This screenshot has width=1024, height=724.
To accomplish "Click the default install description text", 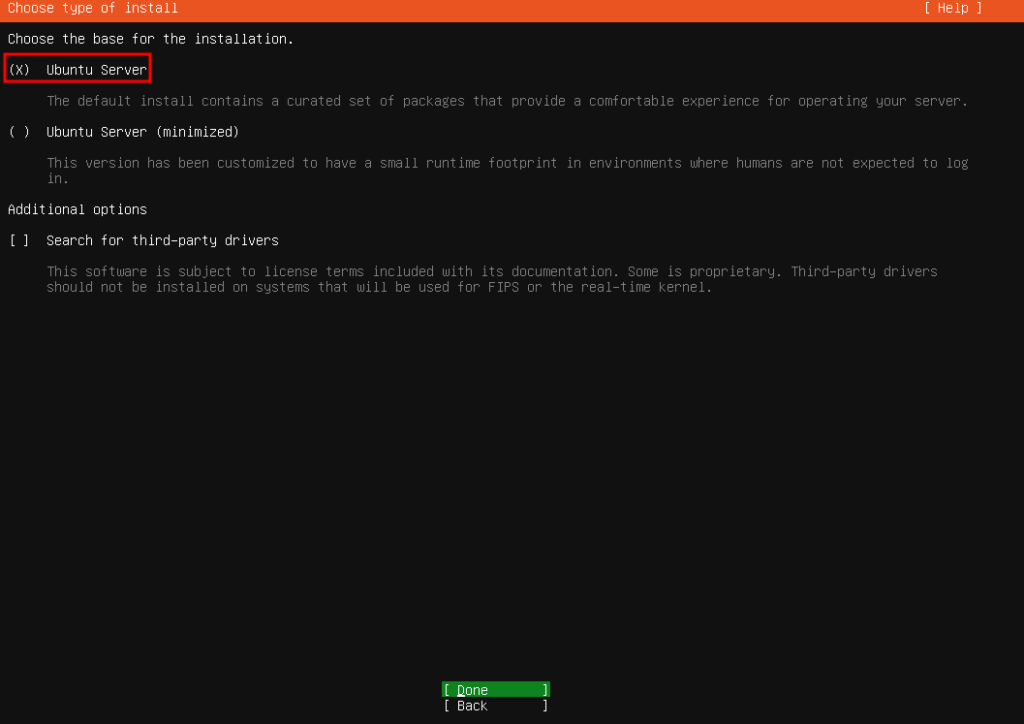I will [506, 101].
